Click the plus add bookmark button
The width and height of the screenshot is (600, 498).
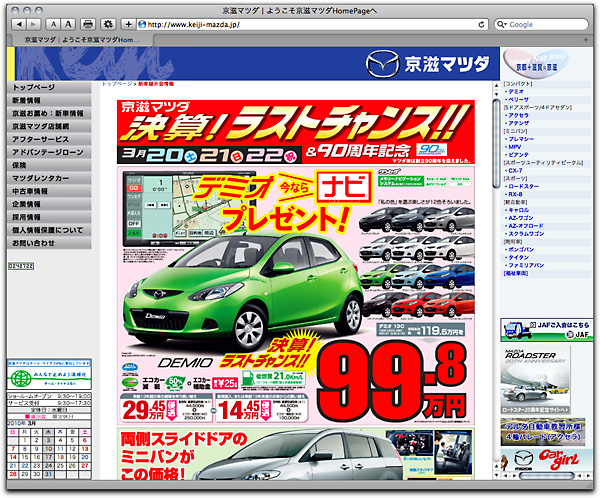pyautogui.click(x=128, y=23)
